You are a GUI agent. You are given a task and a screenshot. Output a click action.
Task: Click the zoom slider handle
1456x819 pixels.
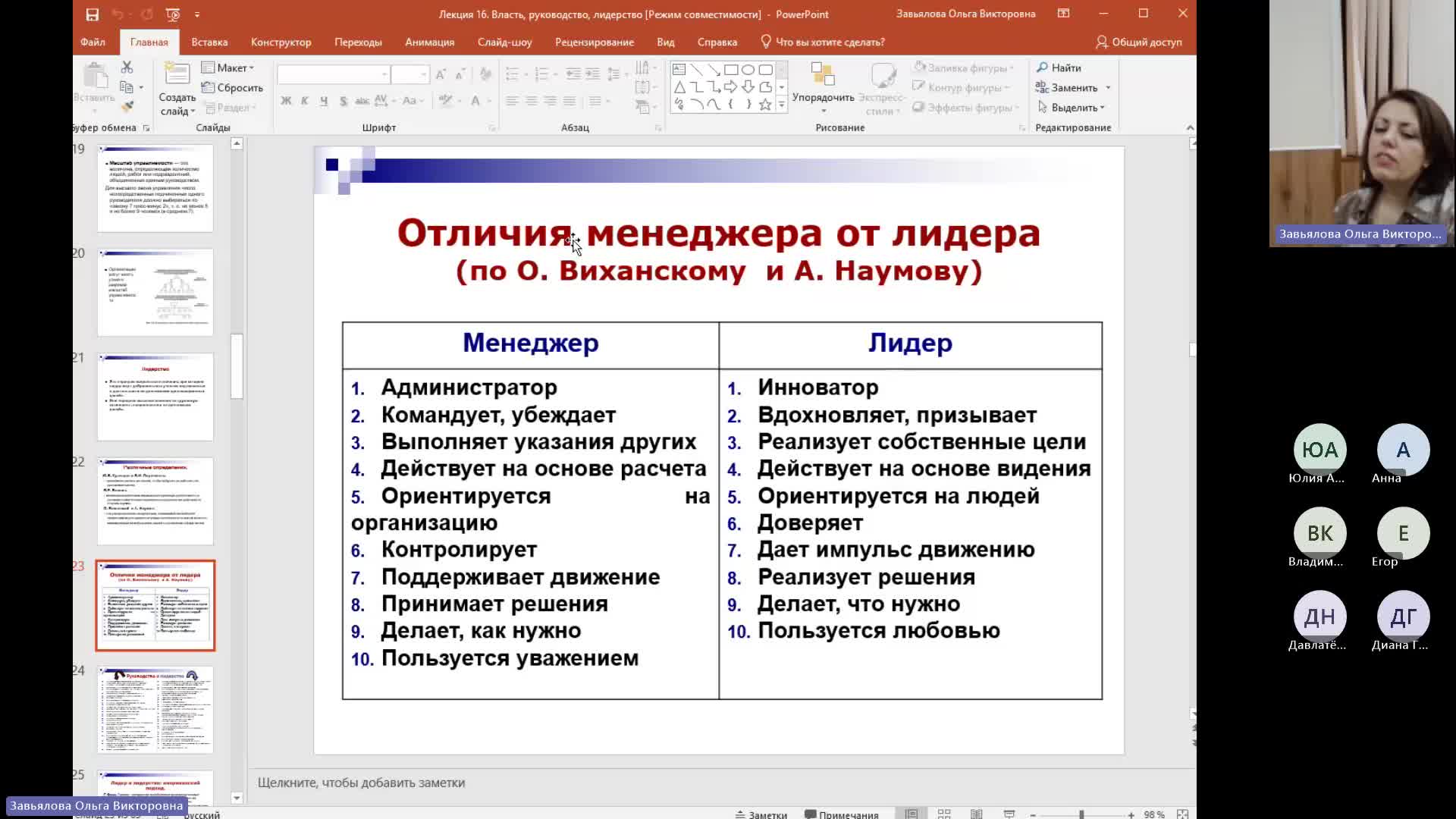coord(1081,814)
